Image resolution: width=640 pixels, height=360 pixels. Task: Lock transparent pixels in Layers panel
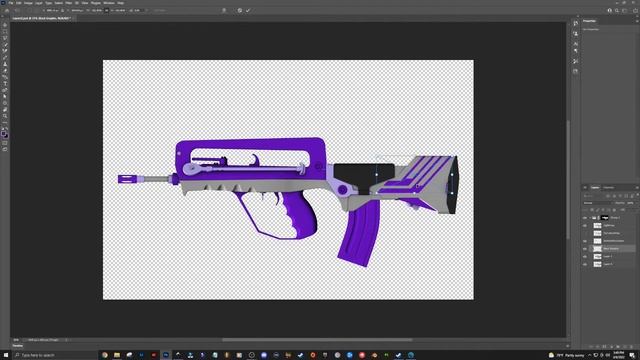click(x=592, y=210)
